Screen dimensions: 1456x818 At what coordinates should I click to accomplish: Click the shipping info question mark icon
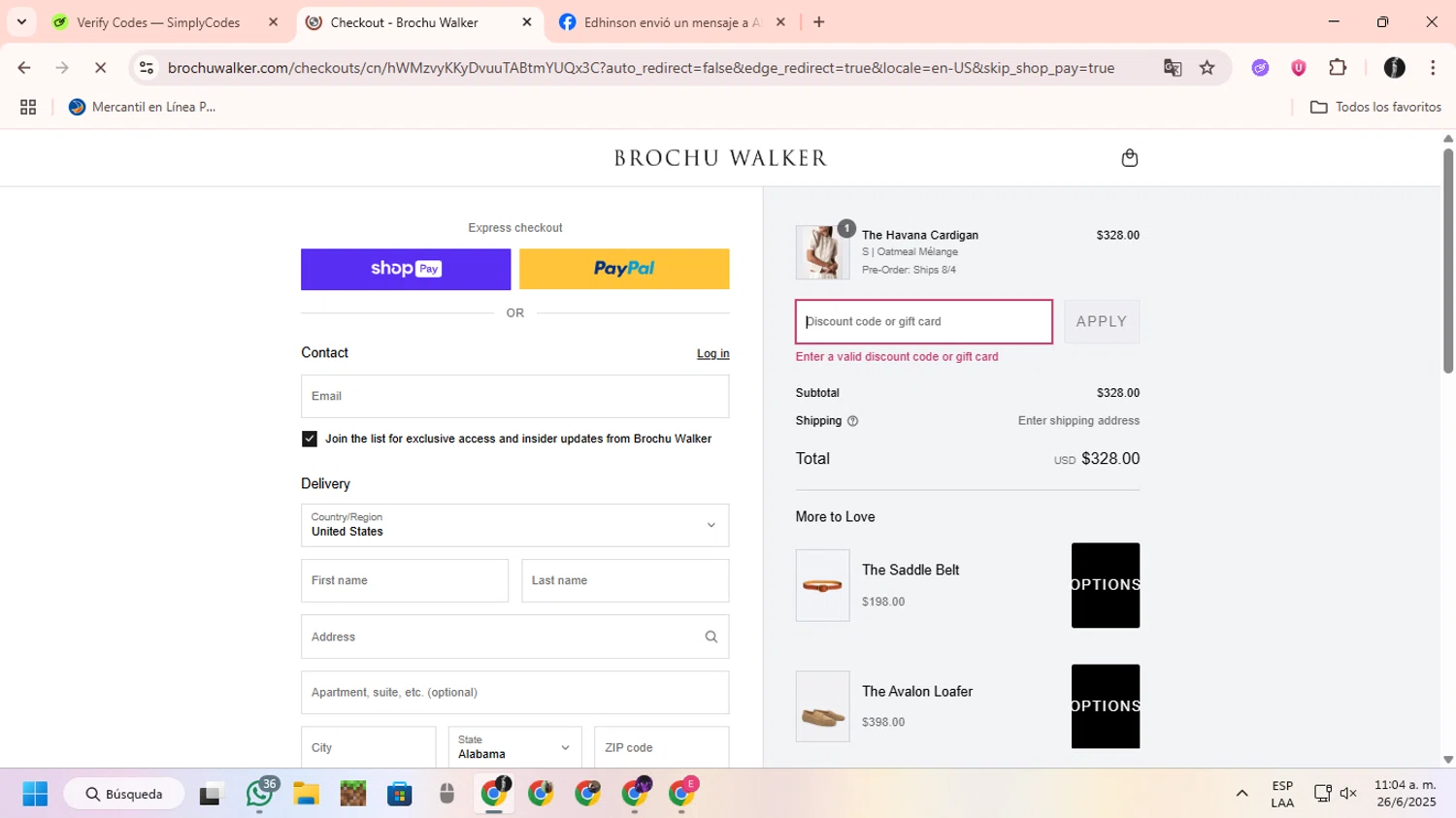pos(852,421)
